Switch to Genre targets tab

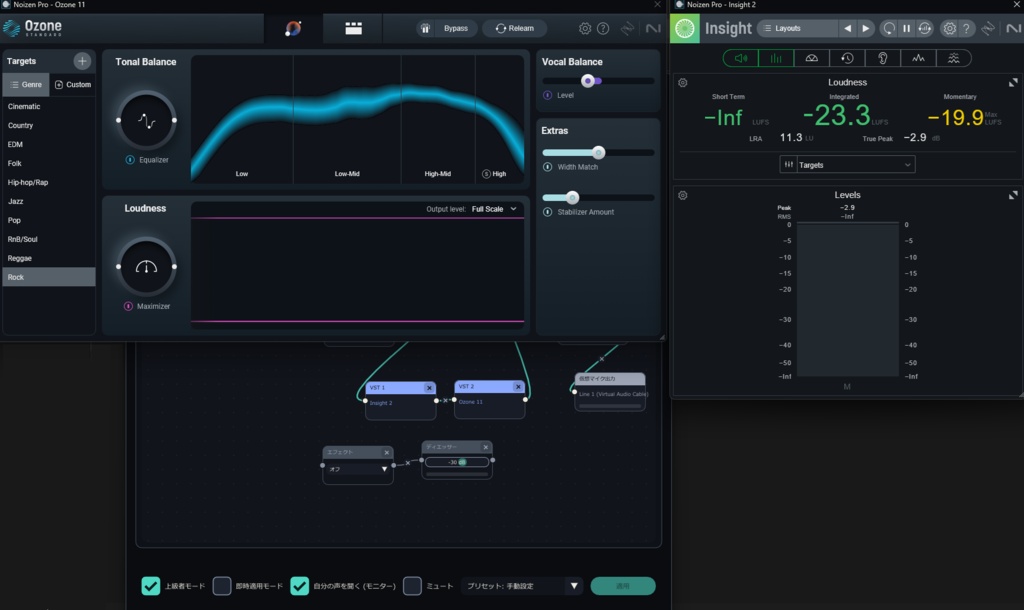26,84
